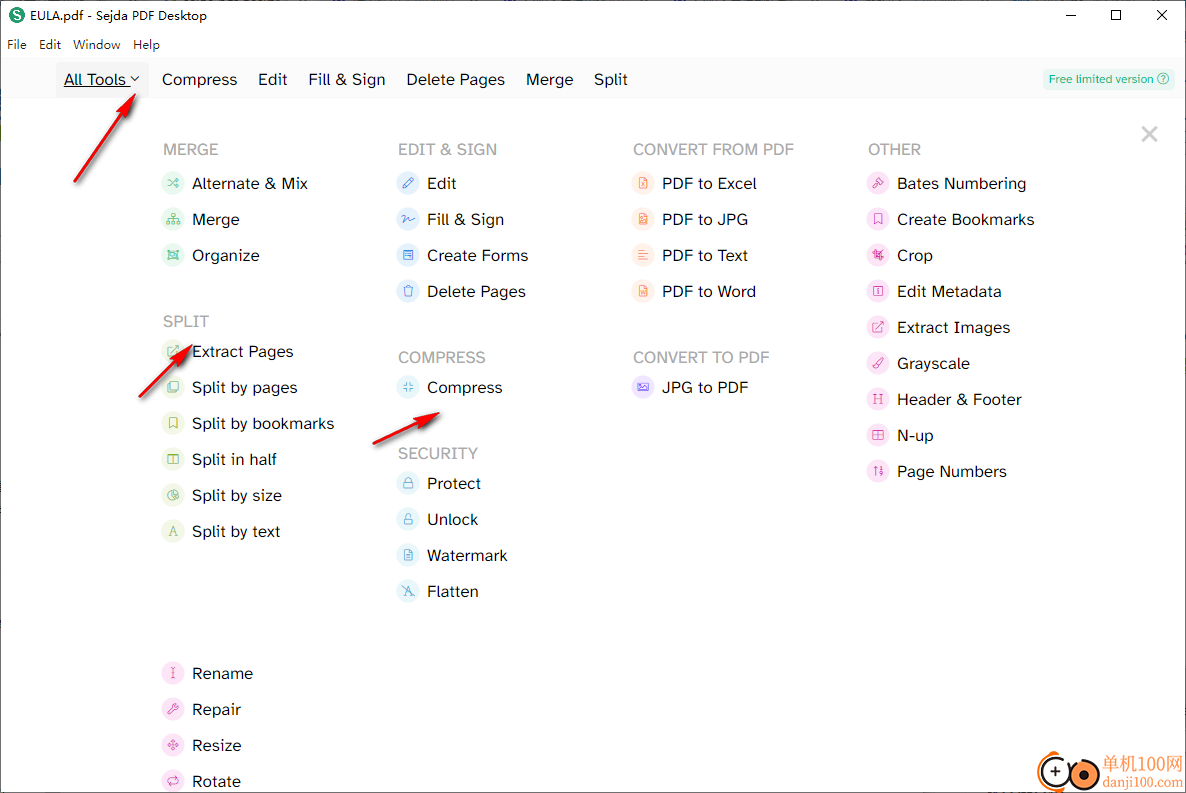Click the Page Numbers icon
The image size is (1186, 793).
point(878,471)
